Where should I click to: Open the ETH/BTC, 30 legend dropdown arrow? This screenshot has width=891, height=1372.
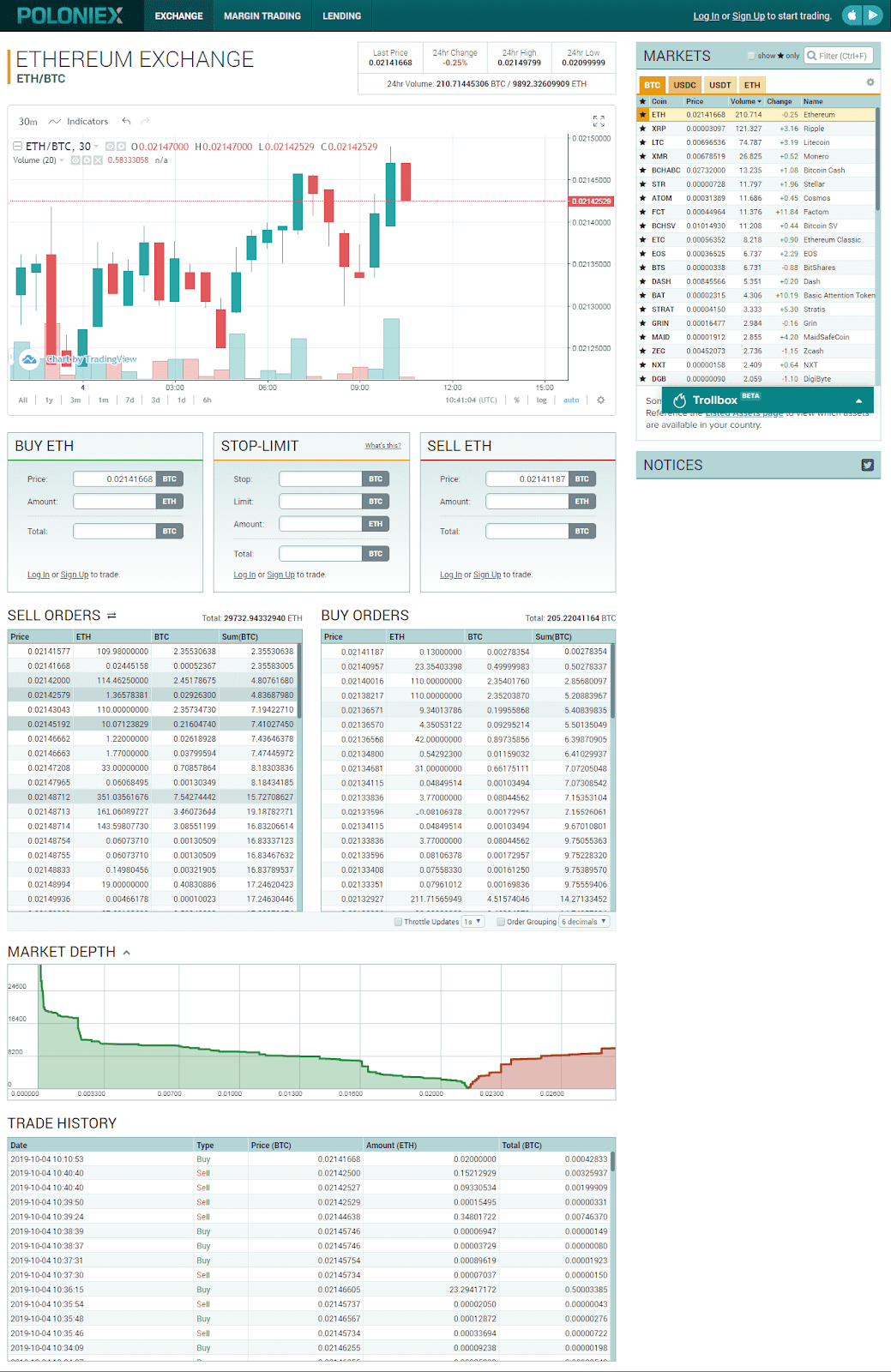[96, 147]
